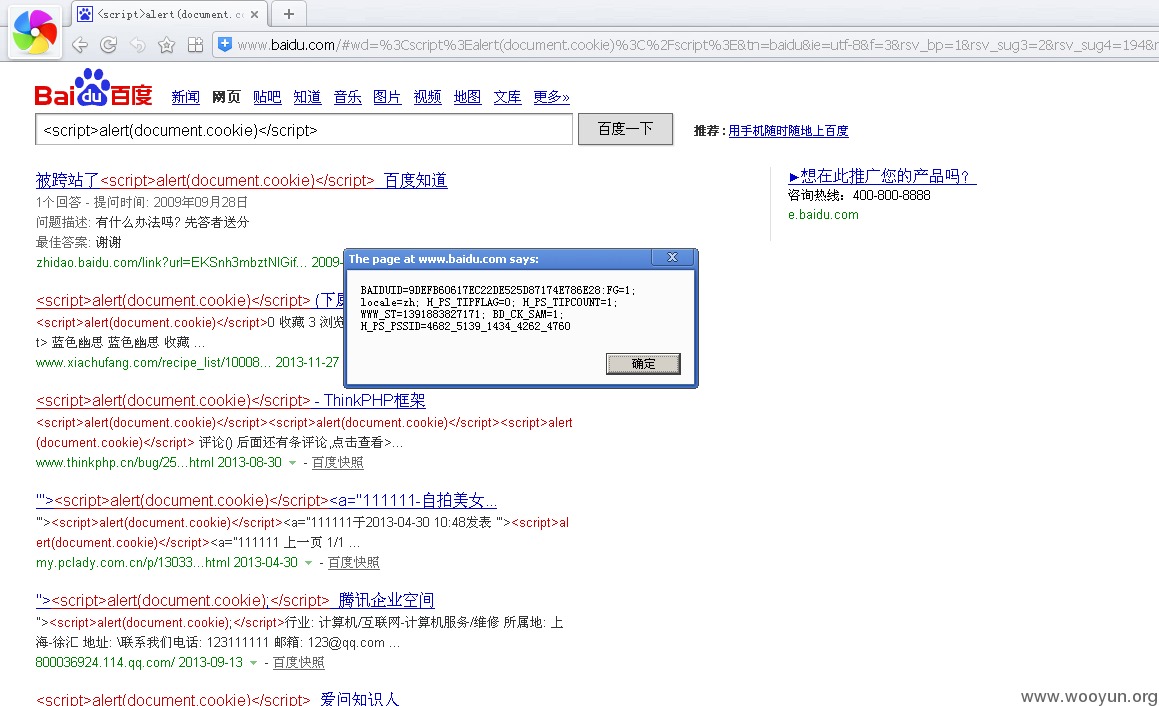Open the grid apps icon in toolbar
1159x706 pixels.
pos(195,45)
